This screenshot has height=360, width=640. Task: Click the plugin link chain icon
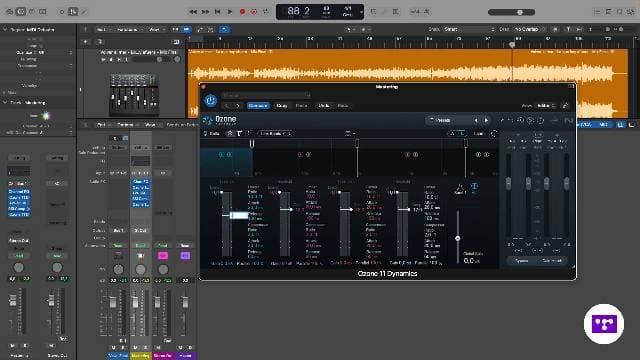coord(565,106)
